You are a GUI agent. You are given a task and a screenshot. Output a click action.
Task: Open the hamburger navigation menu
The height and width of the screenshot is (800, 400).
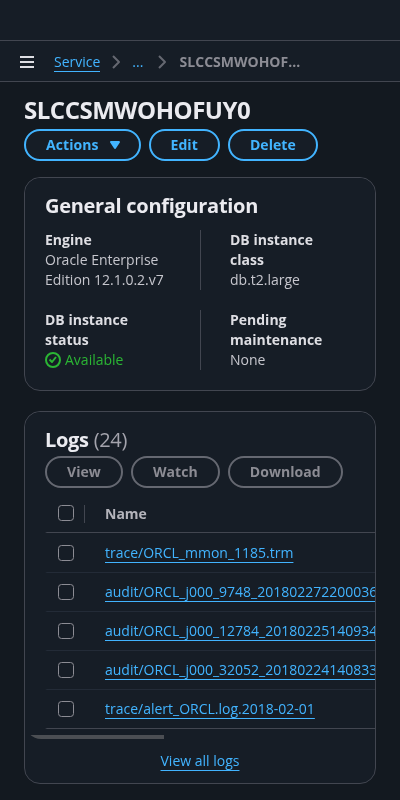tap(27, 62)
